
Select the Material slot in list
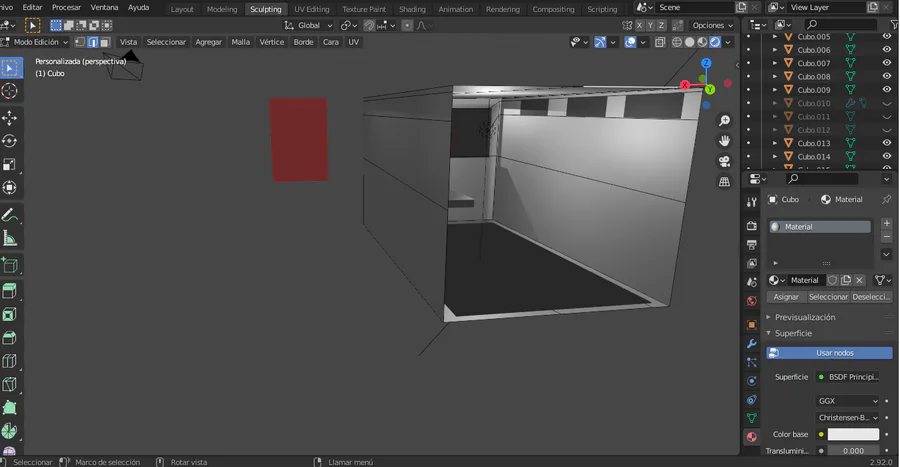(820, 227)
